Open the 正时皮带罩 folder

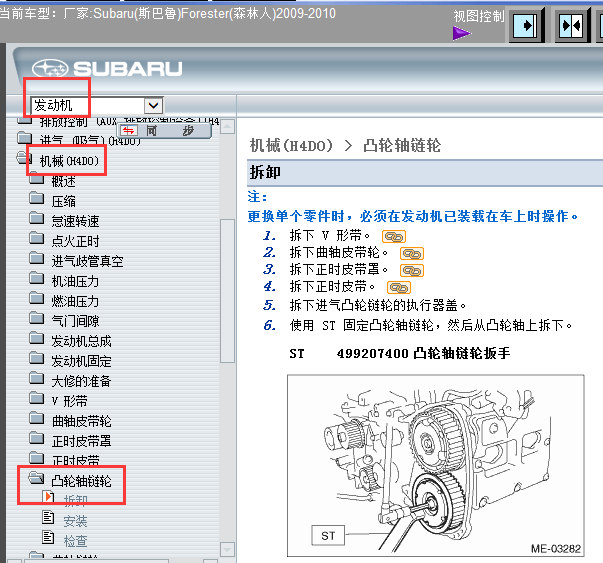[x=82, y=441]
